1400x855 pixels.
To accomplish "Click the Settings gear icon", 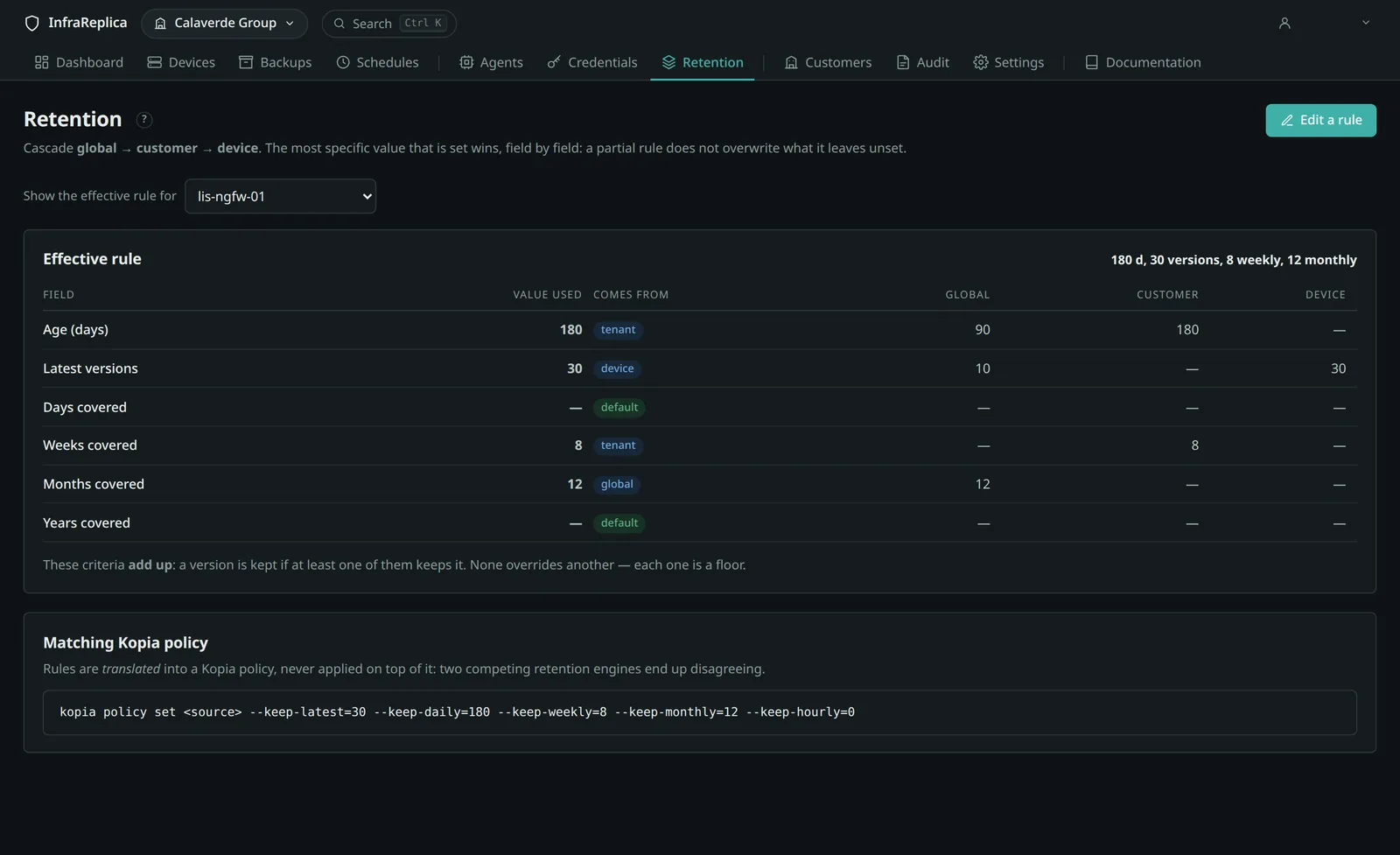I will pos(981,62).
